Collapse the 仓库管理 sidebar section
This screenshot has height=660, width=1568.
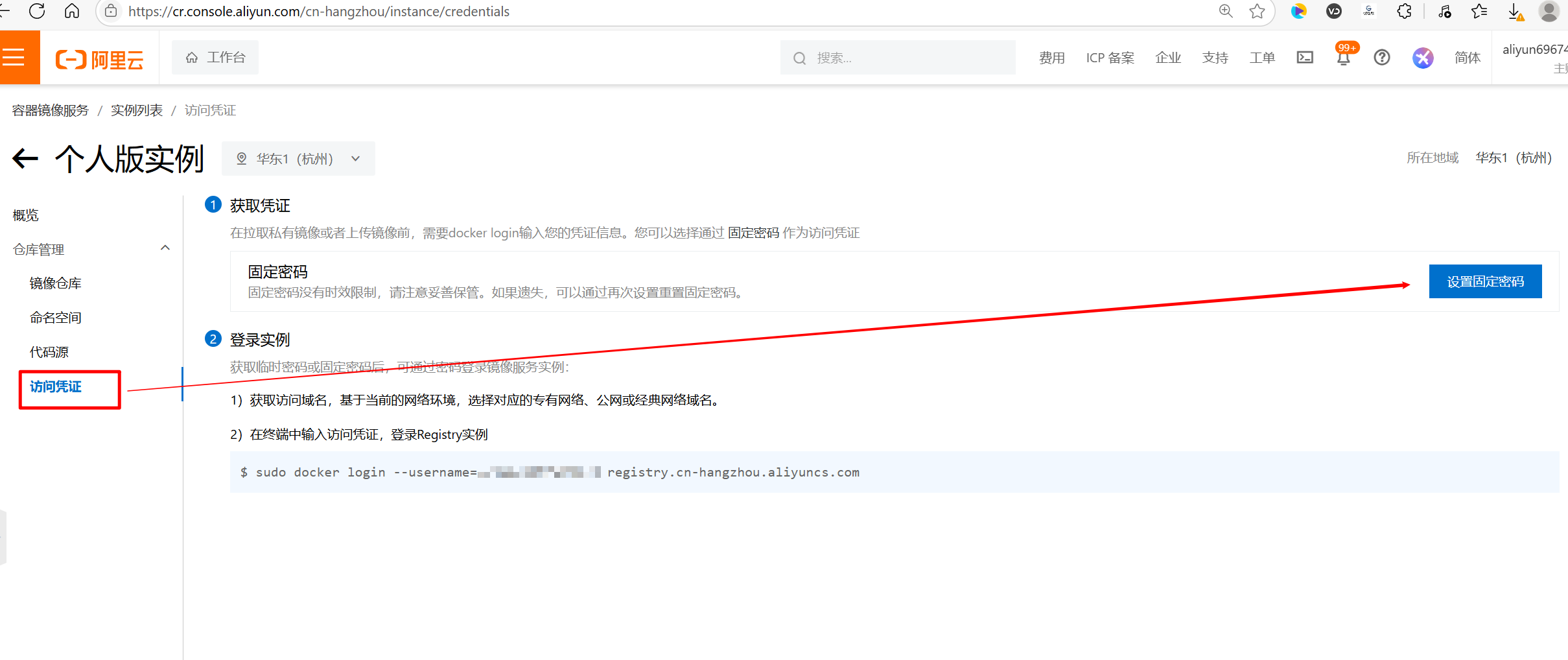click(165, 248)
